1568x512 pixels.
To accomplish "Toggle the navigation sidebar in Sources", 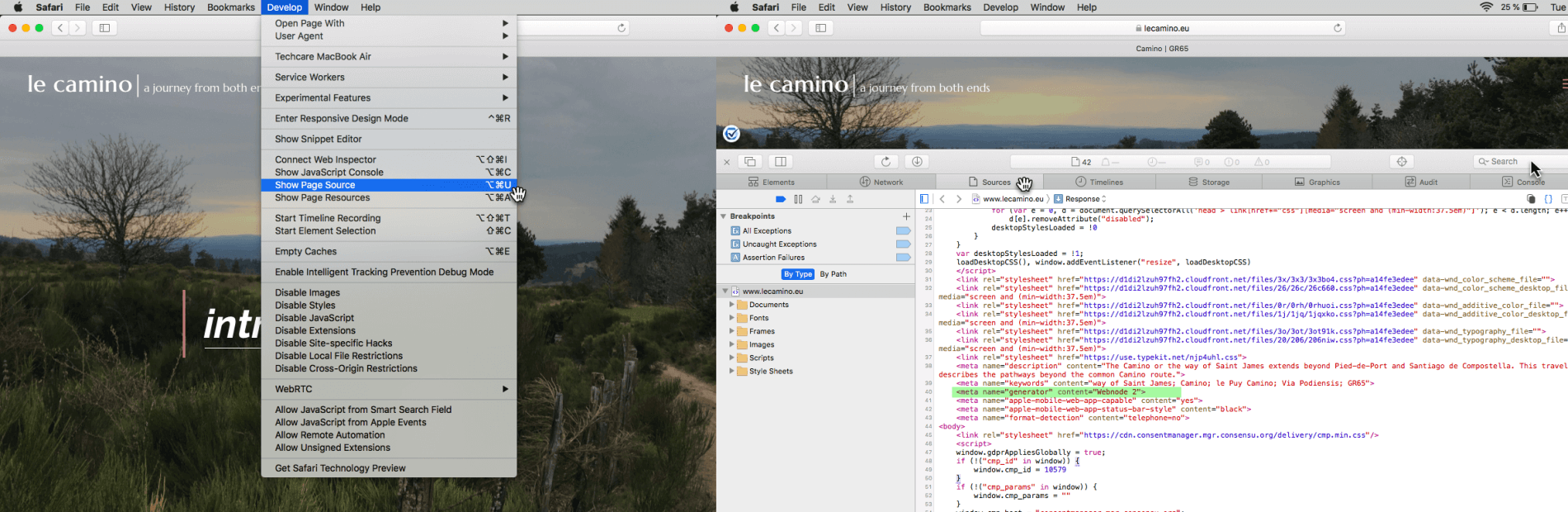I will pos(924,199).
